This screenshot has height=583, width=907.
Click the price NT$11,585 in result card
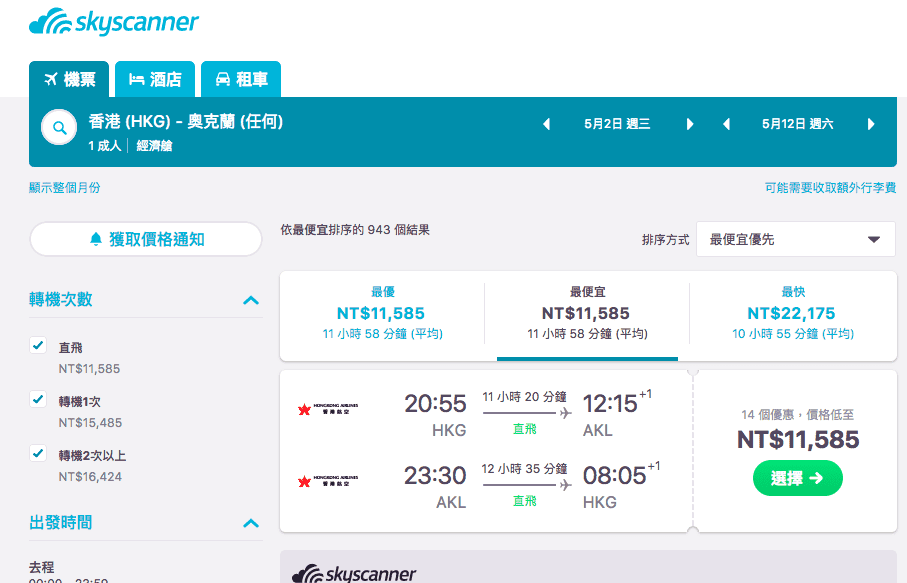coord(798,440)
